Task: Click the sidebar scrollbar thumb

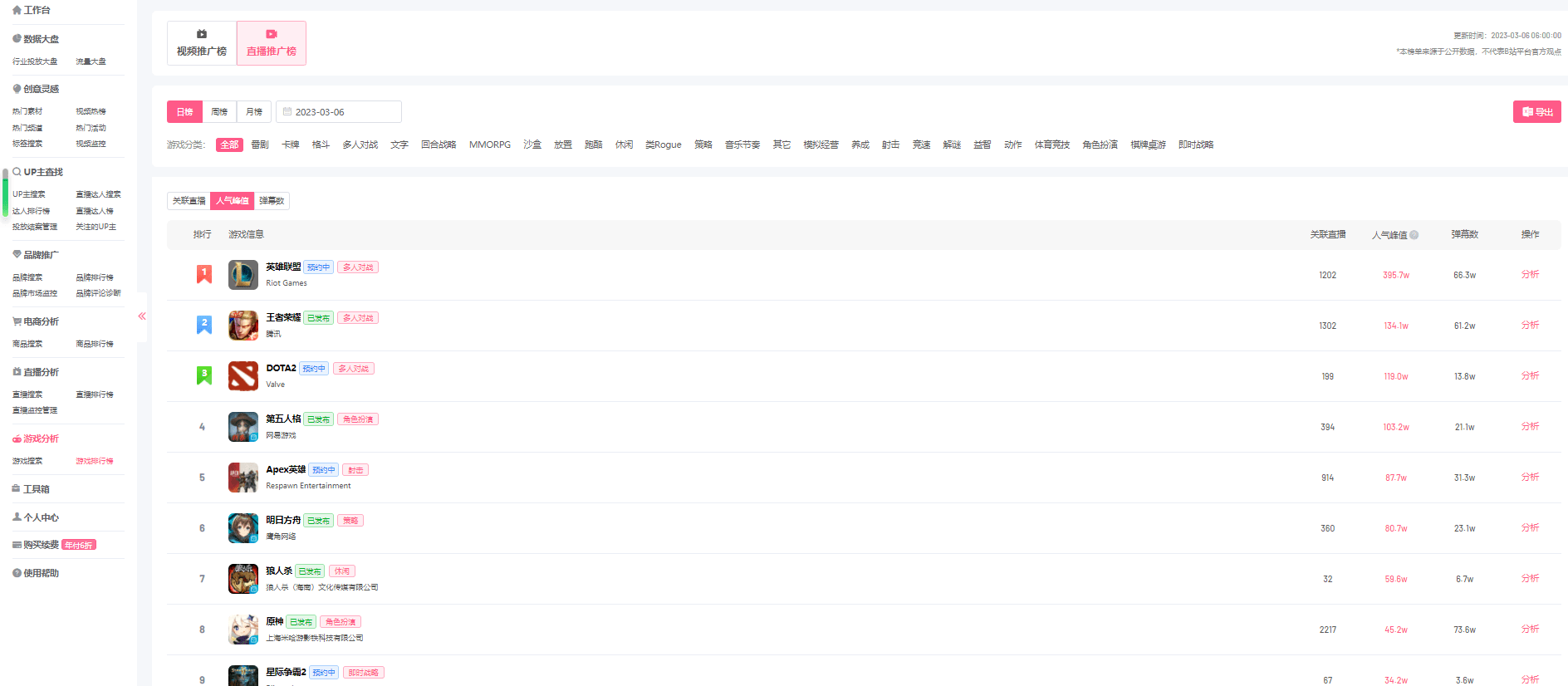Action: click(x=5, y=194)
